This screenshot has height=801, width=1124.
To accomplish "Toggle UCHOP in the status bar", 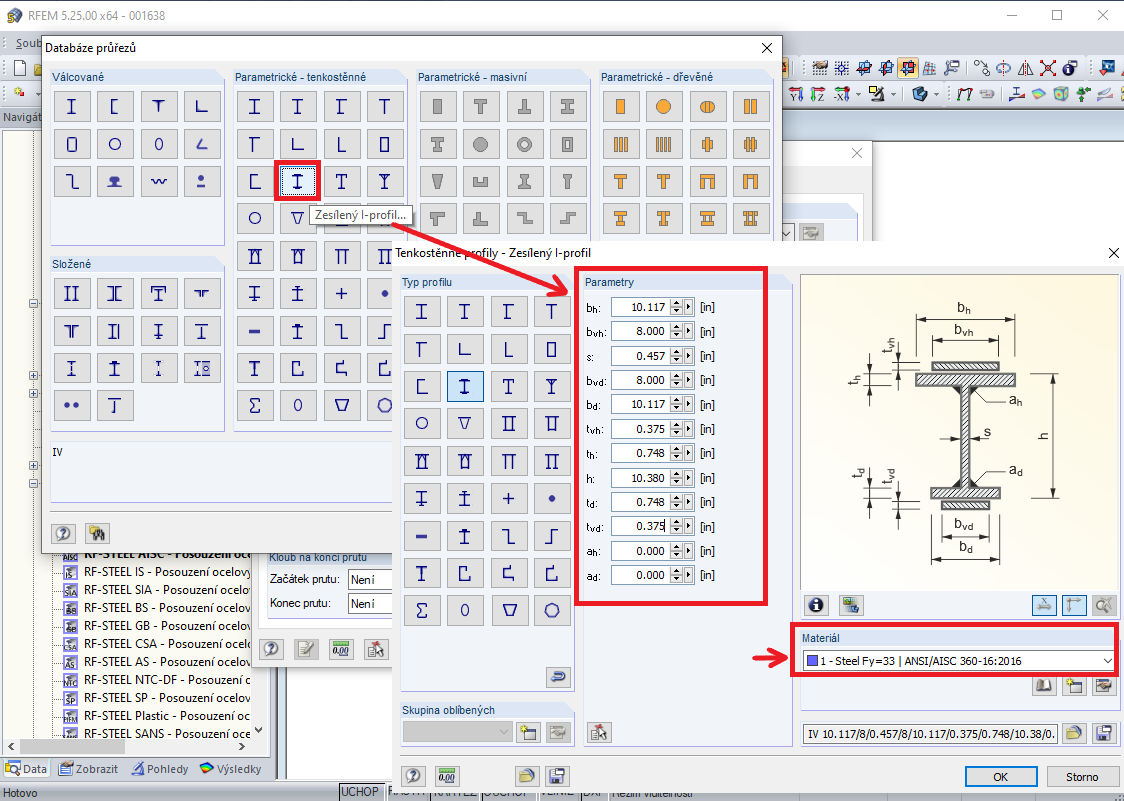I will (x=360, y=792).
